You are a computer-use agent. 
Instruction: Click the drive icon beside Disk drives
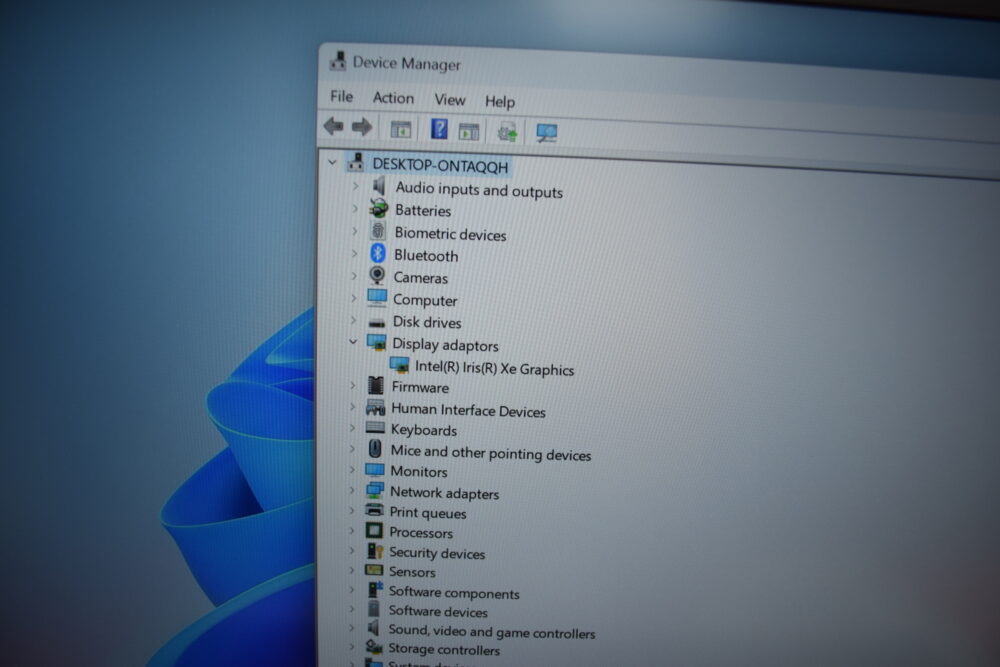(376, 322)
